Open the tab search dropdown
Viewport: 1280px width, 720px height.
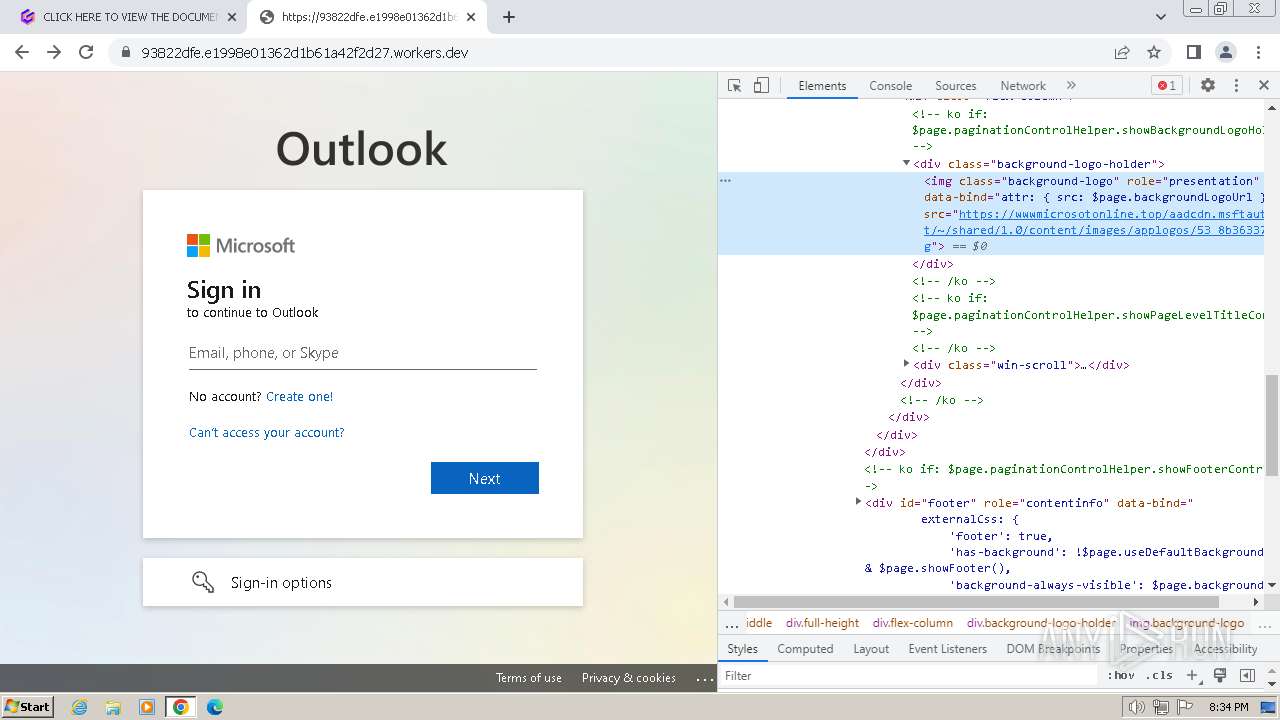pos(1161,17)
